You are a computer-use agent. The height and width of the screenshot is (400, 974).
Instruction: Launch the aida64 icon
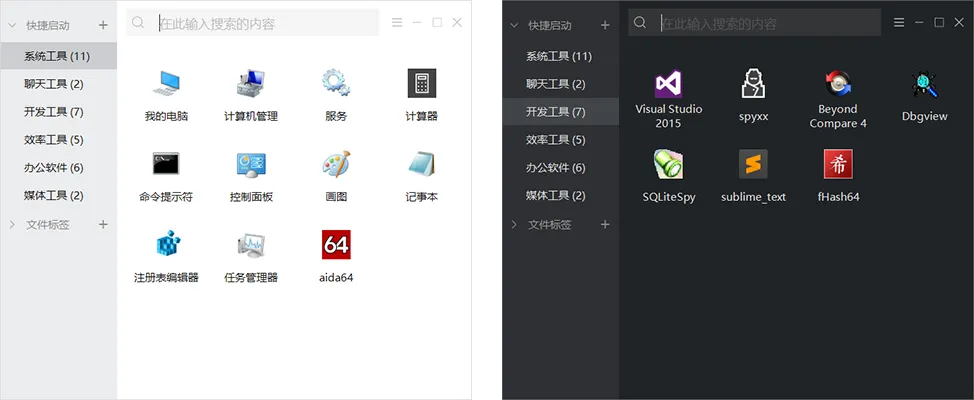point(336,245)
